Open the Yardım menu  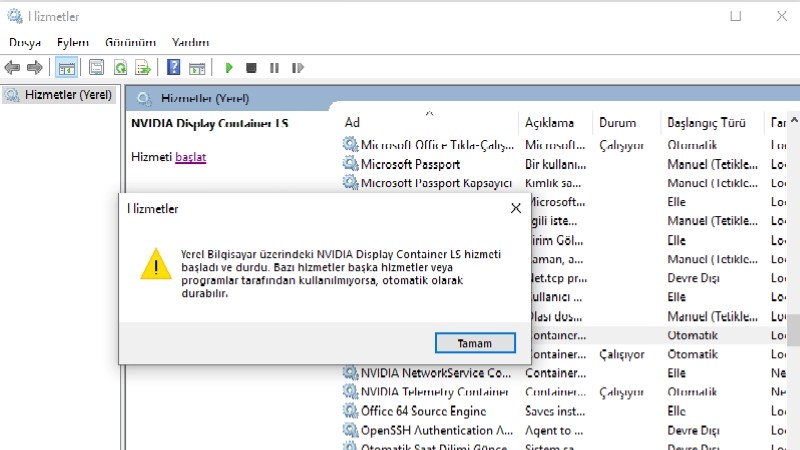pos(190,42)
